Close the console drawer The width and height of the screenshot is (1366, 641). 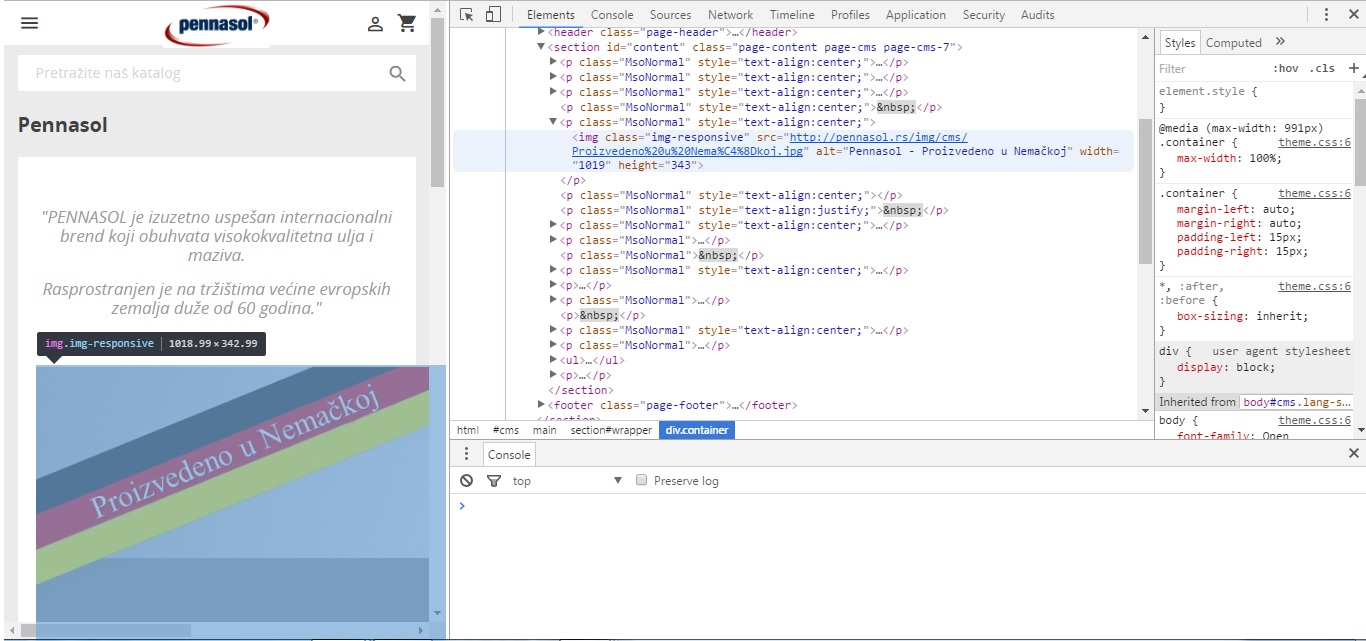click(x=1354, y=453)
